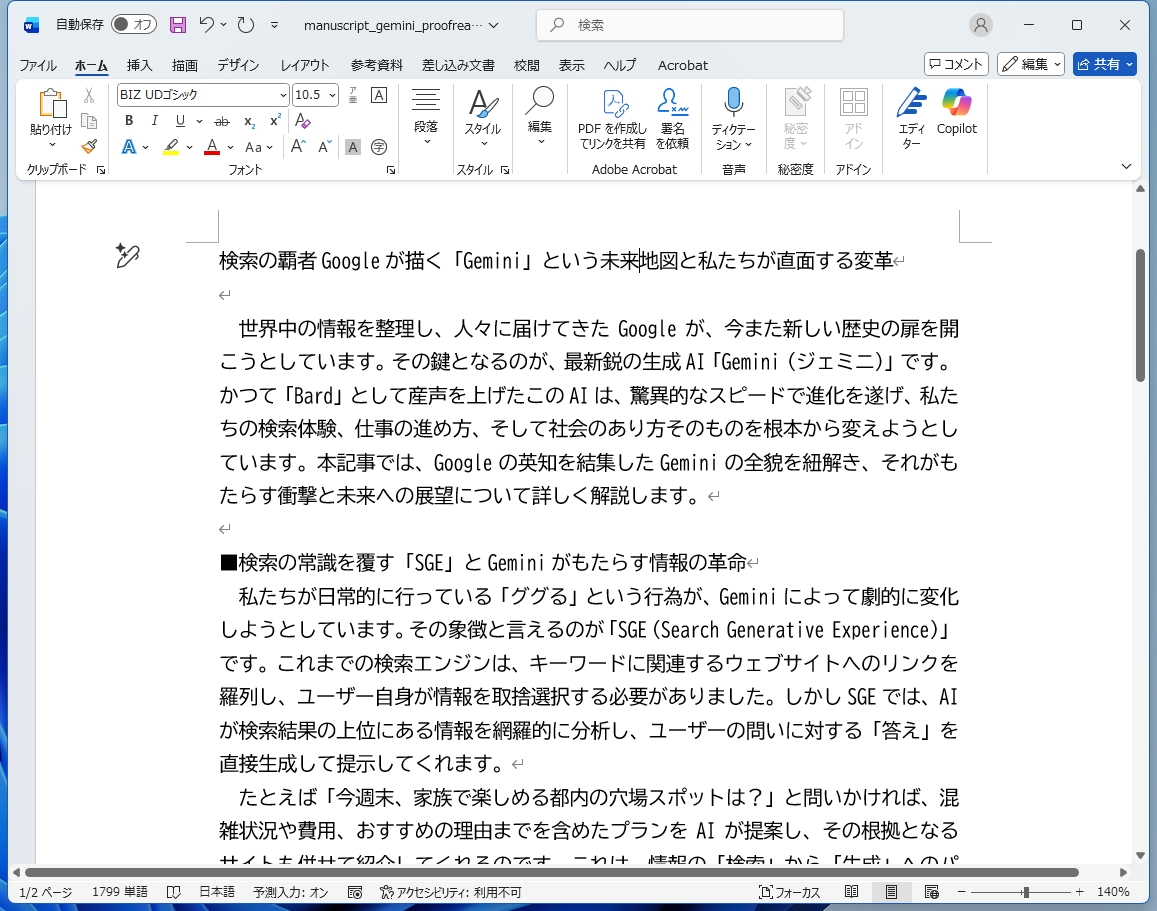Click the zoom slider handle

(x=1026, y=892)
